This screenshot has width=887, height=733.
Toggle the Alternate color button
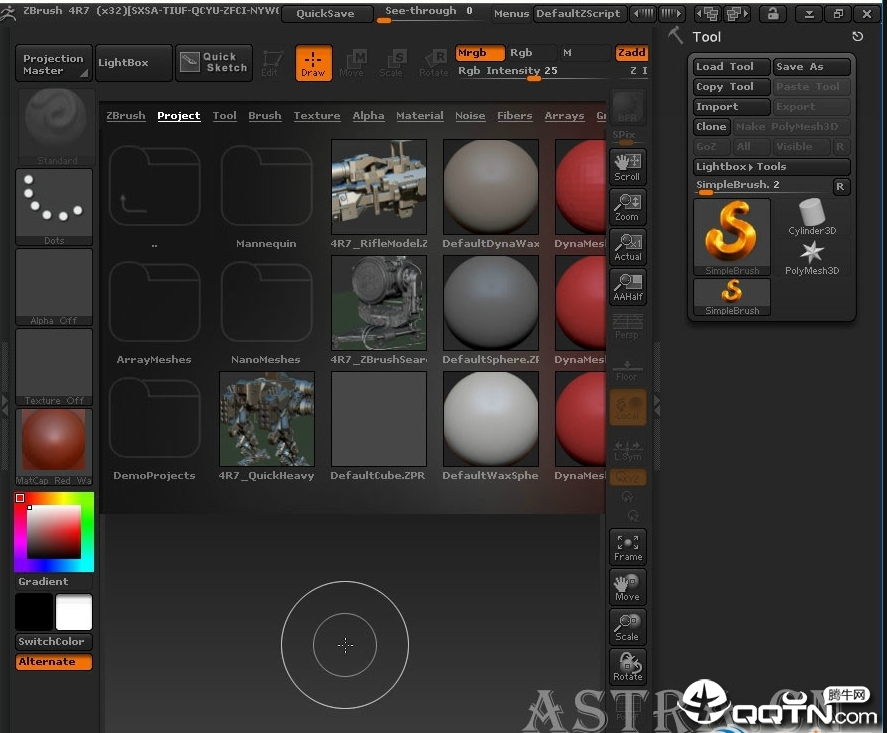click(x=54, y=662)
